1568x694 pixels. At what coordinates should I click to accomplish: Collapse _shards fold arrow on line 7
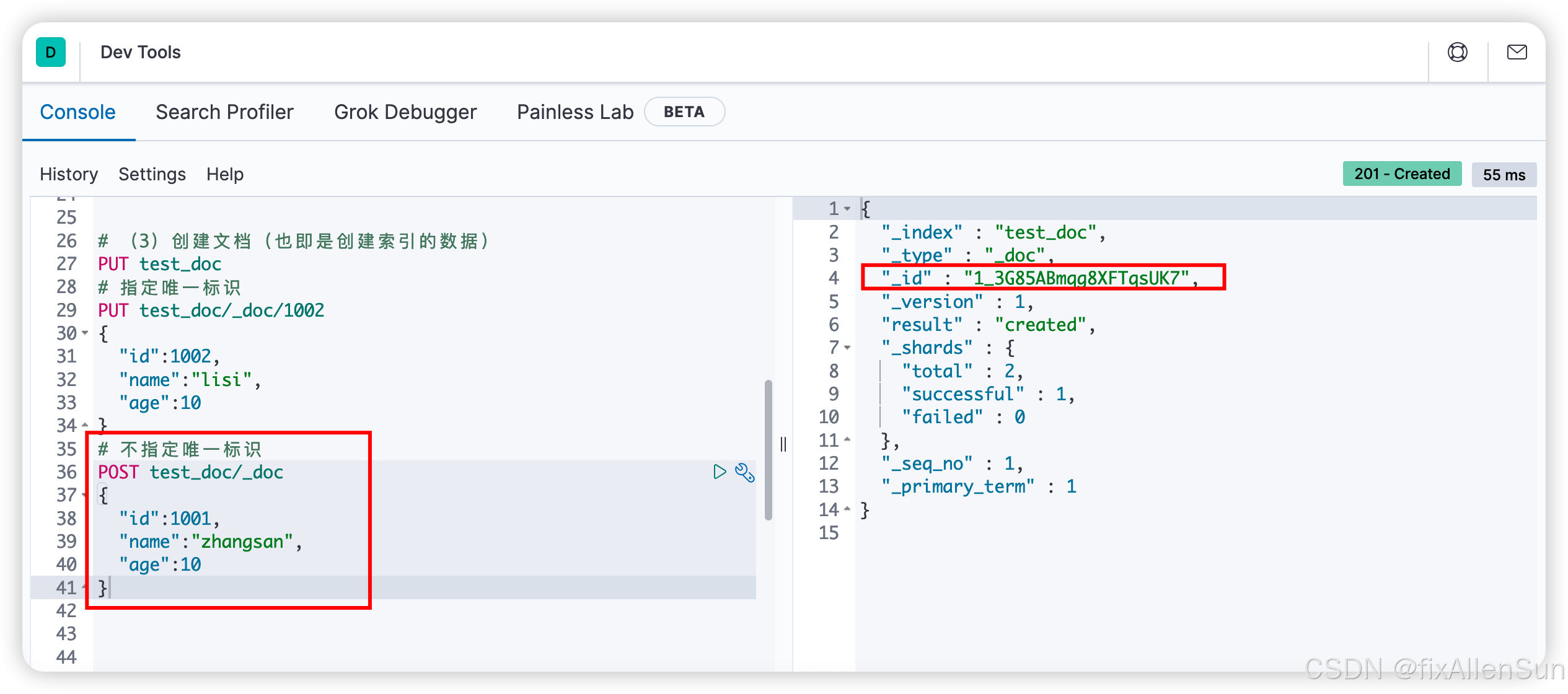click(847, 348)
